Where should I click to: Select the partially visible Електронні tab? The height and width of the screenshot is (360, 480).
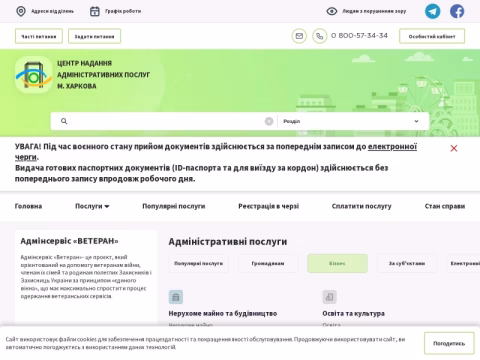click(463, 263)
